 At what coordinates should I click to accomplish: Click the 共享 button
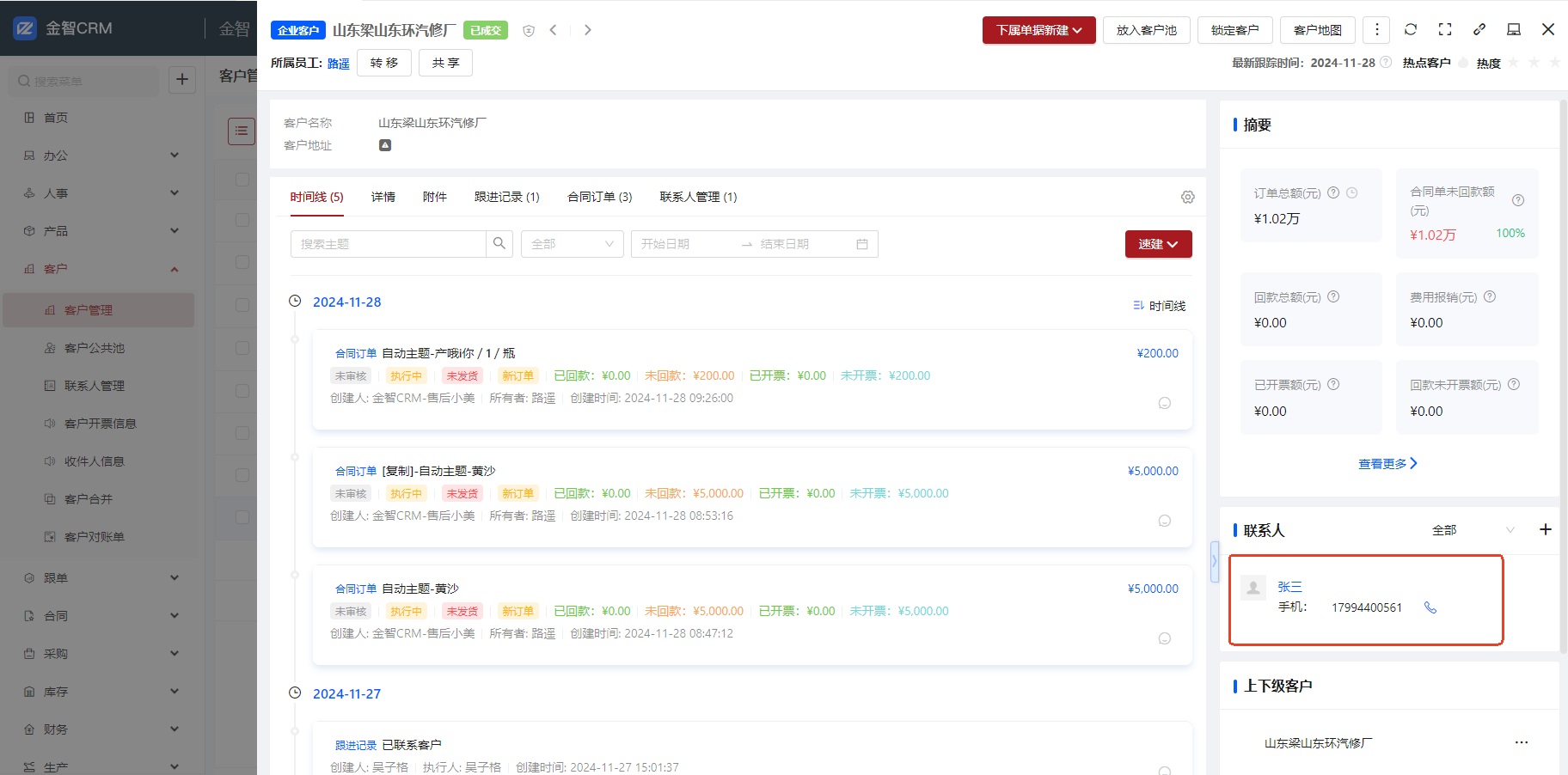point(445,63)
